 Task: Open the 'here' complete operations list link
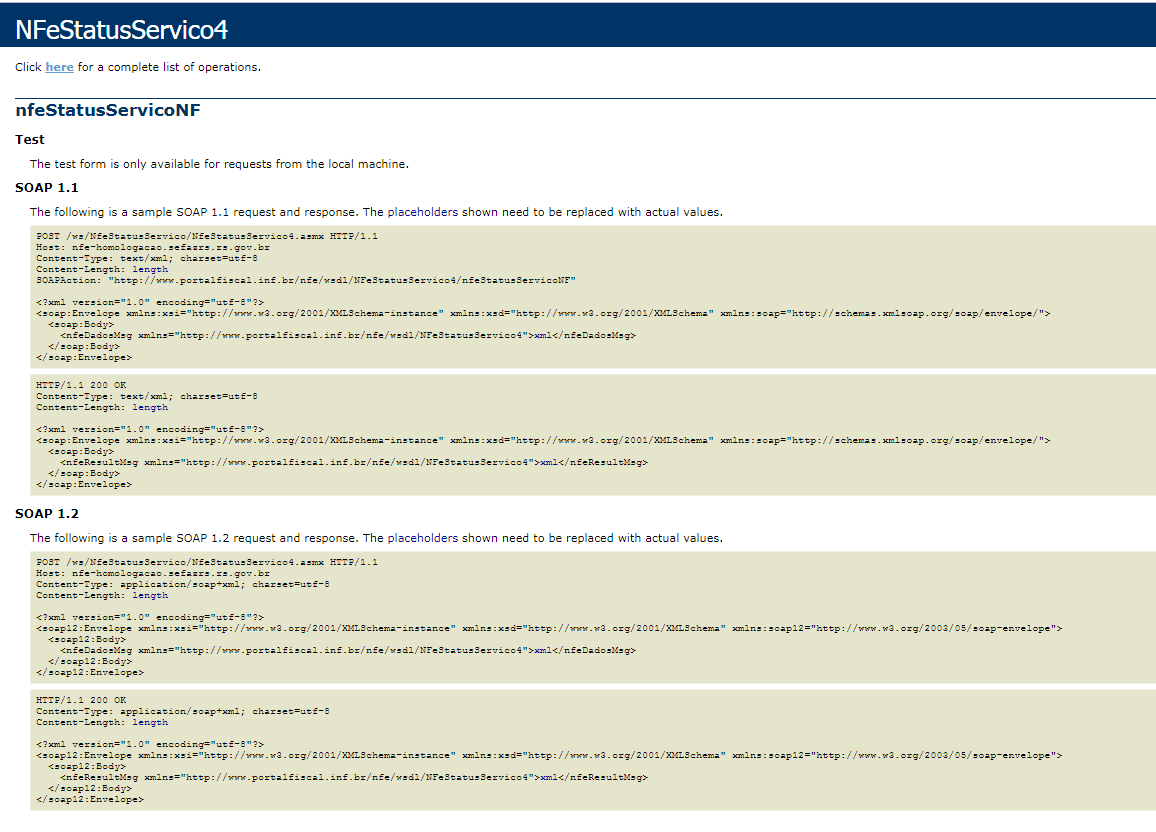pyautogui.click(x=59, y=67)
